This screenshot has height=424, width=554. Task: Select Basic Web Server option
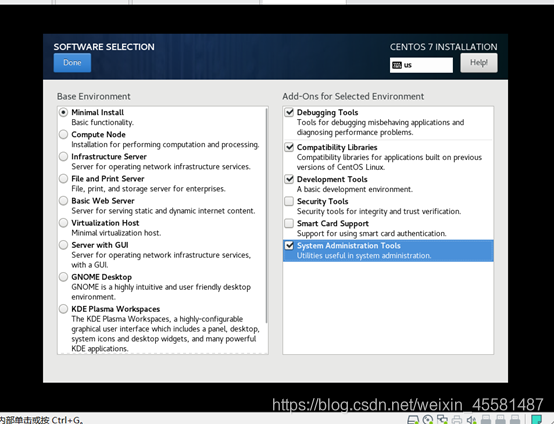pos(63,201)
